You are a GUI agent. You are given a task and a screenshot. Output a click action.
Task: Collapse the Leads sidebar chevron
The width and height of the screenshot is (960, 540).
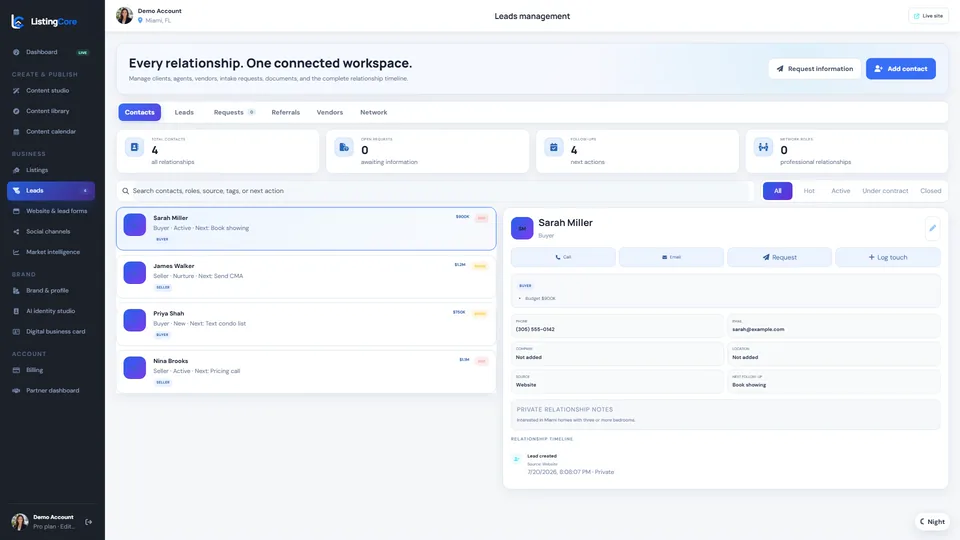[x=85, y=190]
